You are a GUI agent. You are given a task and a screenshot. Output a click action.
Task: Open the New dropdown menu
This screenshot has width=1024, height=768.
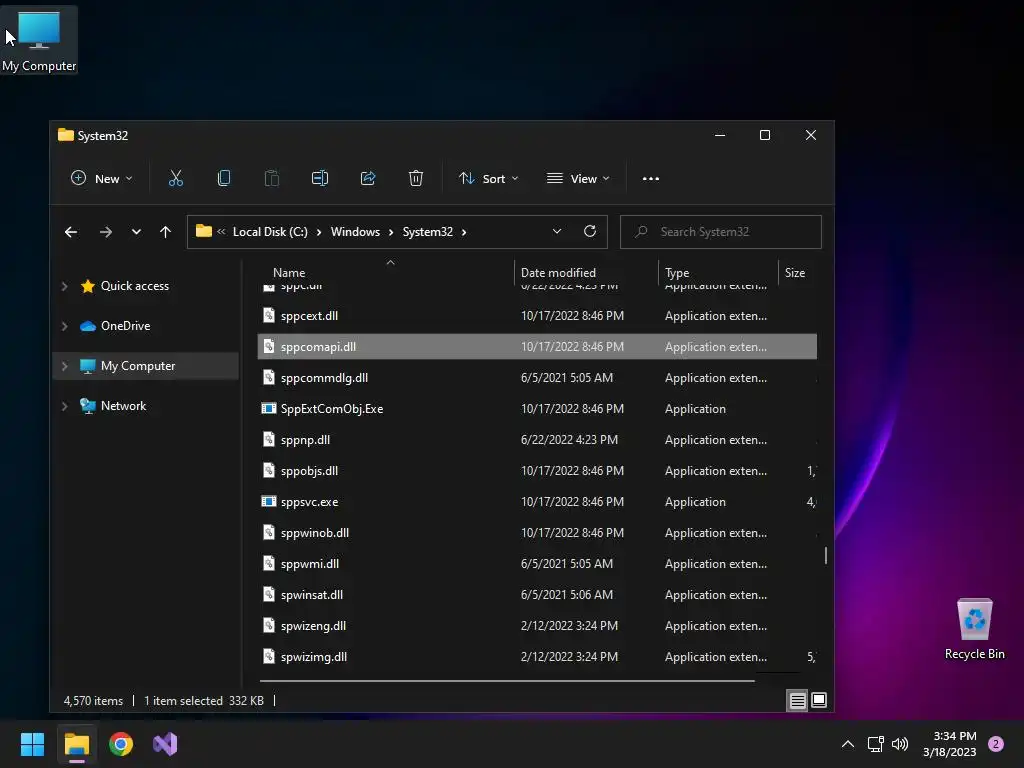pos(101,178)
